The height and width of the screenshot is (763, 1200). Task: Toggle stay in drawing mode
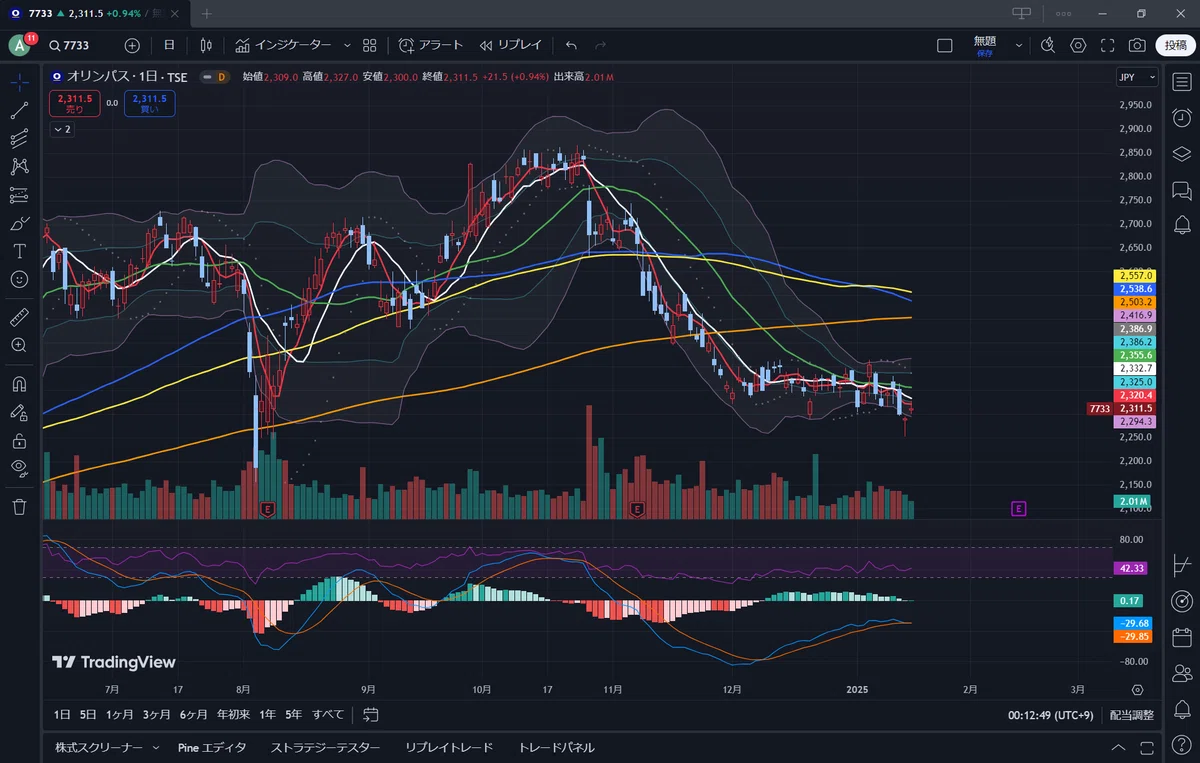tap(19, 411)
